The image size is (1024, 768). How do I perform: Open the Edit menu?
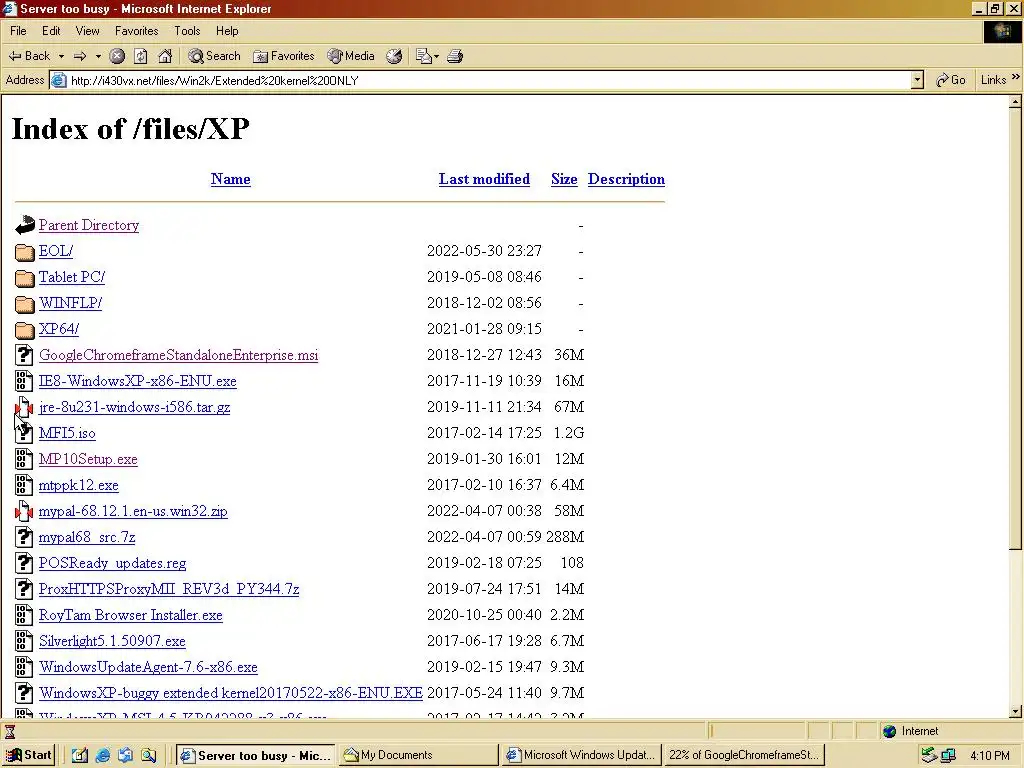(51, 31)
